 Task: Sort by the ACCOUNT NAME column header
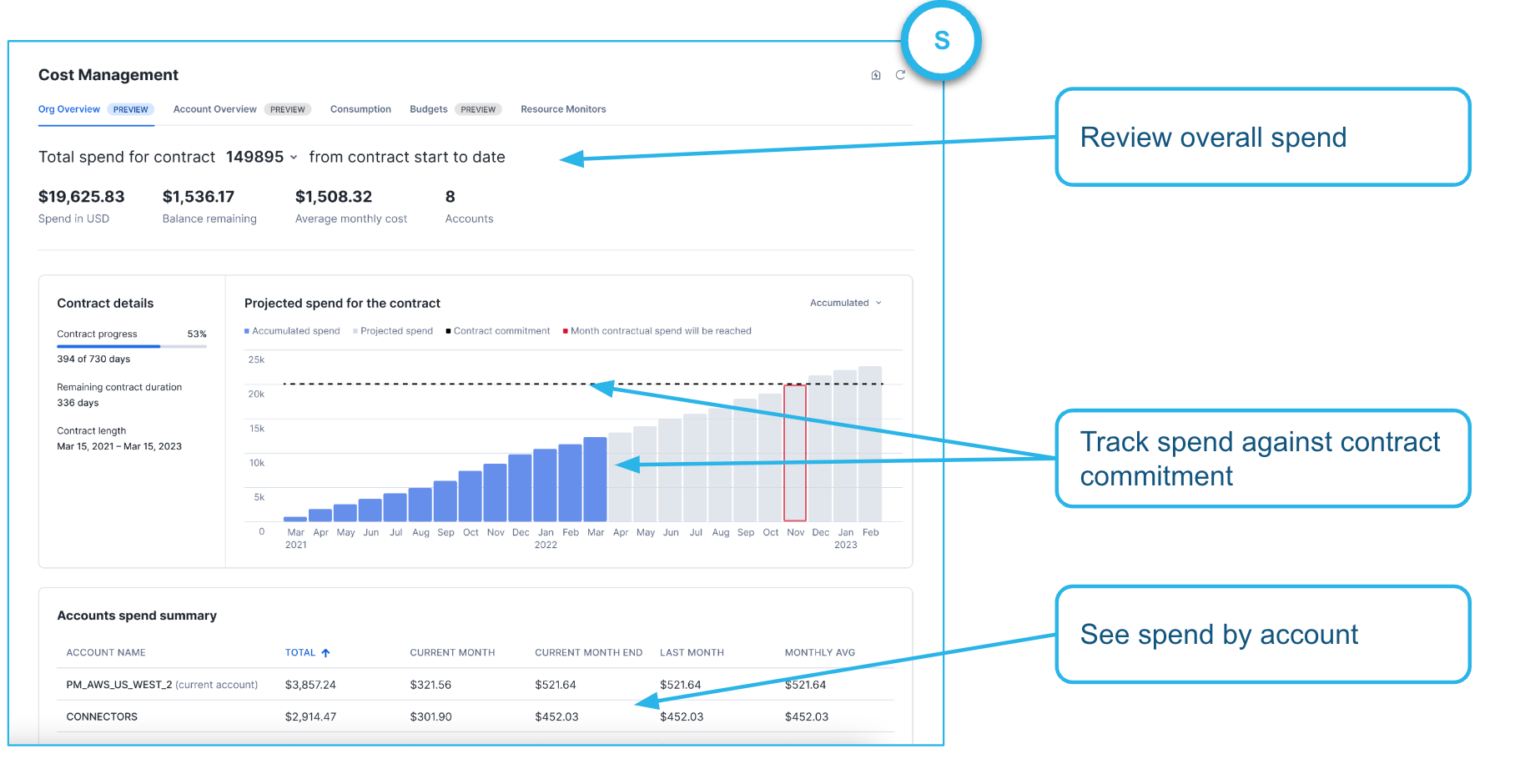click(x=106, y=653)
